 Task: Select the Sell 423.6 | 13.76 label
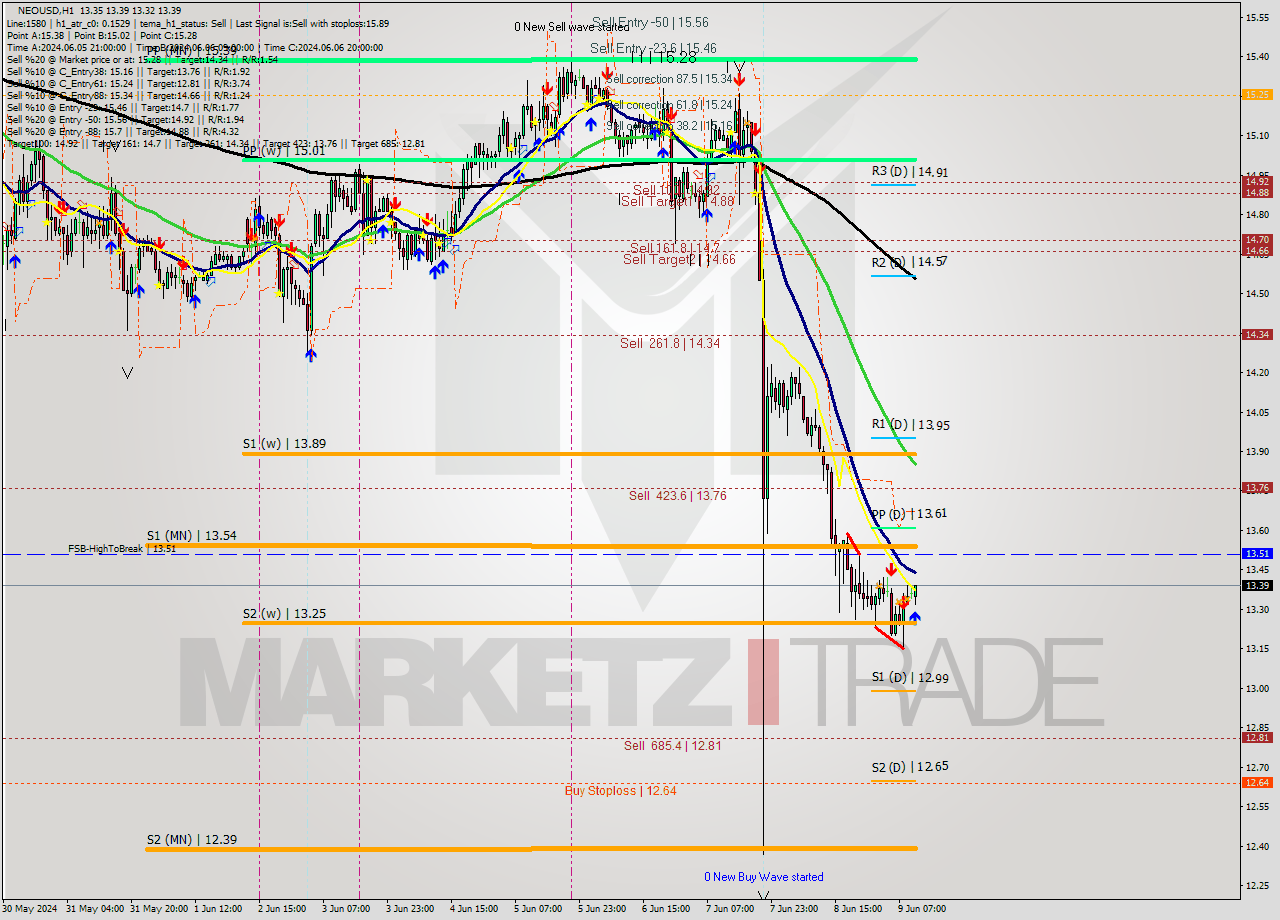pos(677,495)
